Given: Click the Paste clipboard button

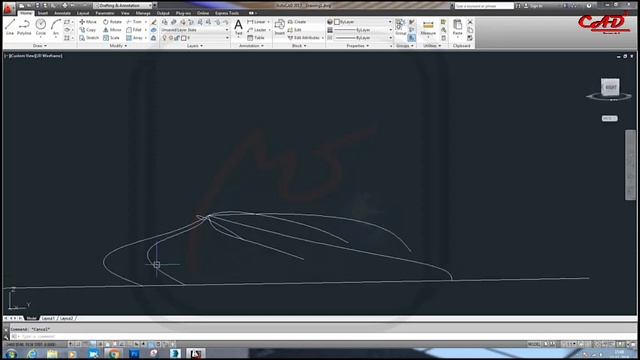Looking at the screenshot, I should (458, 27).
